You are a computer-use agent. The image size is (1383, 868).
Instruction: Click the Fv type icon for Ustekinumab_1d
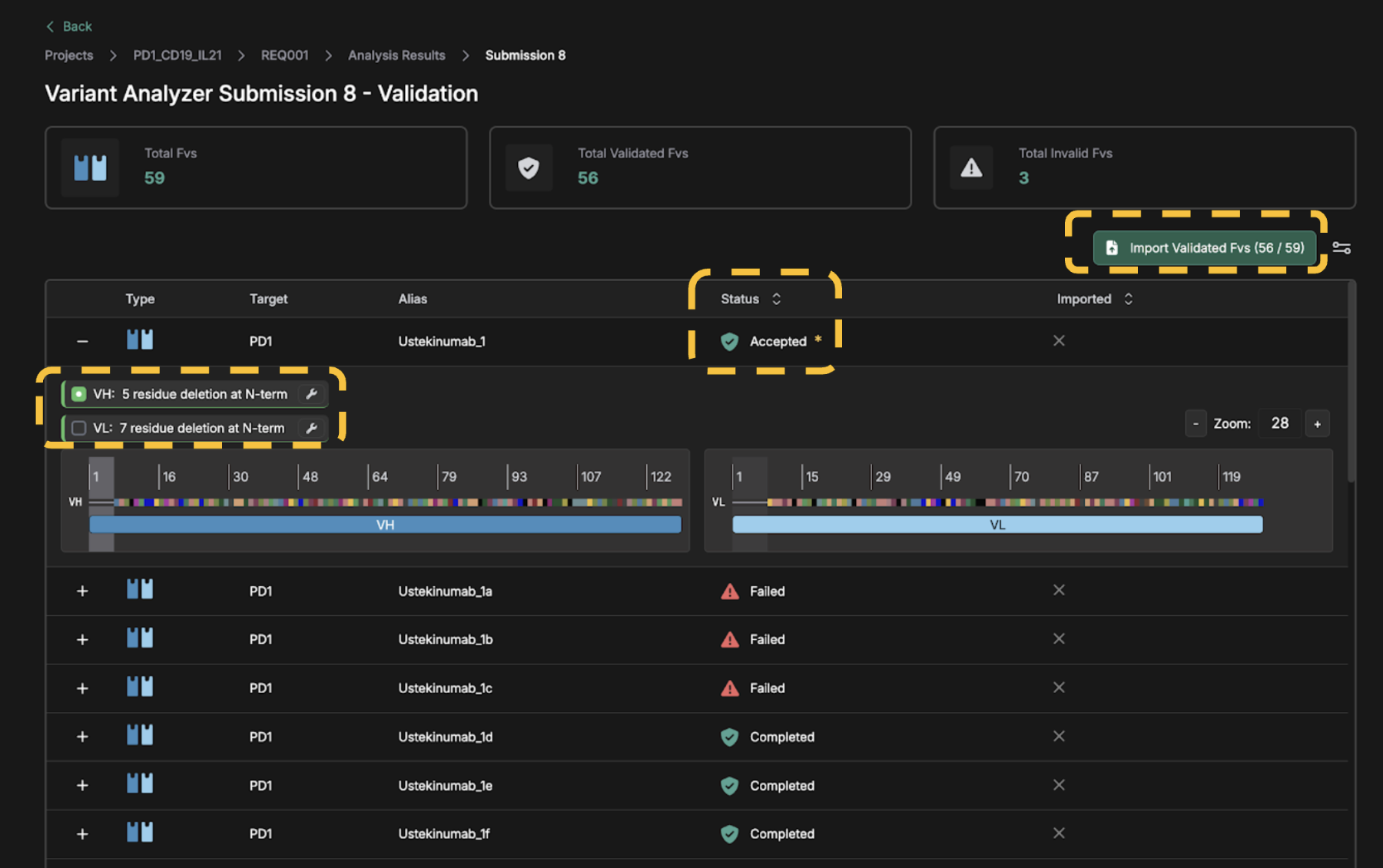[140, 736]
